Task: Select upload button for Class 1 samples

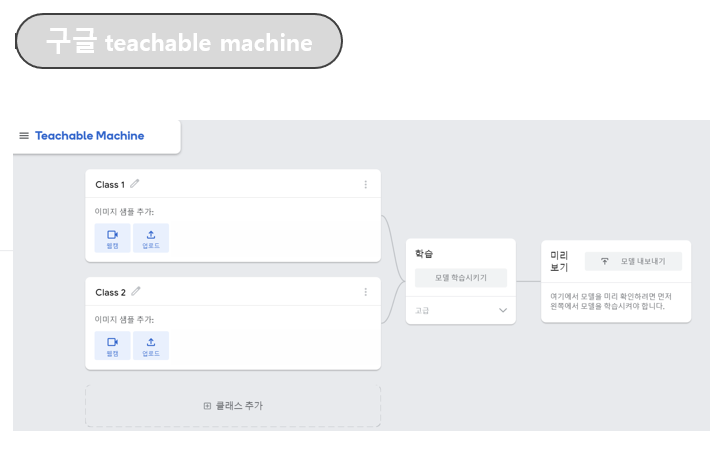Action: pos(151,238)
